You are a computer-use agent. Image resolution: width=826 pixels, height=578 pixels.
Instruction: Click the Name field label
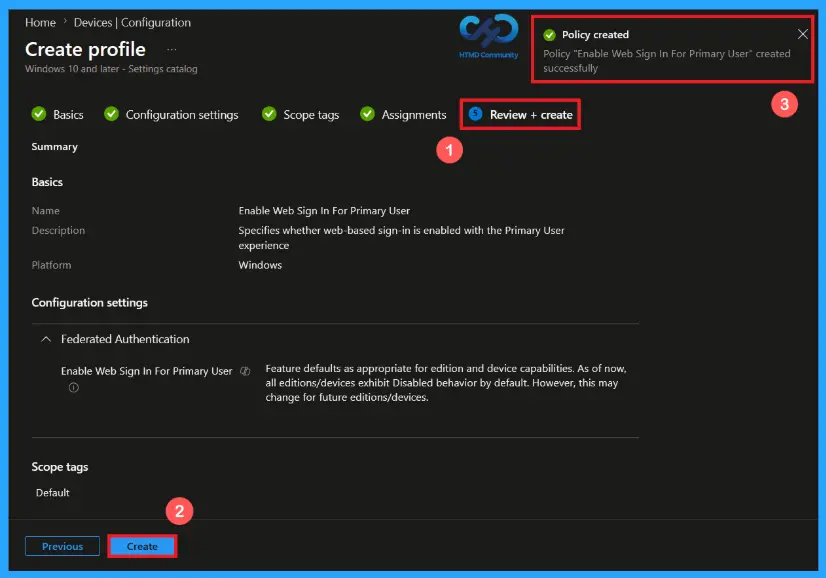pyautogui.click(x=45, y=211)
